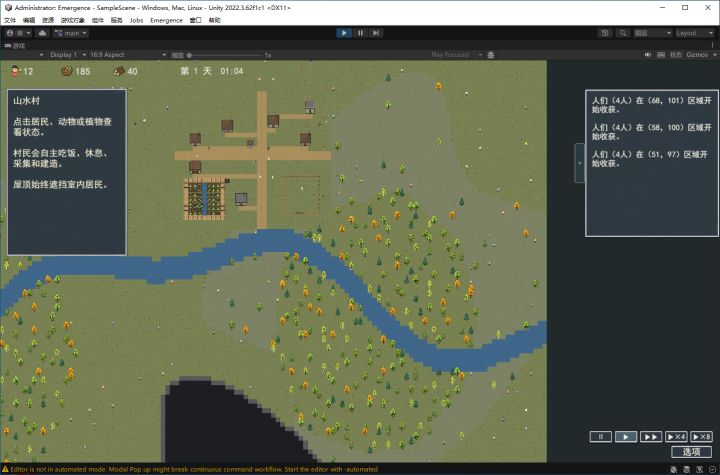Click the food basket resource icon

click(67, 71)
